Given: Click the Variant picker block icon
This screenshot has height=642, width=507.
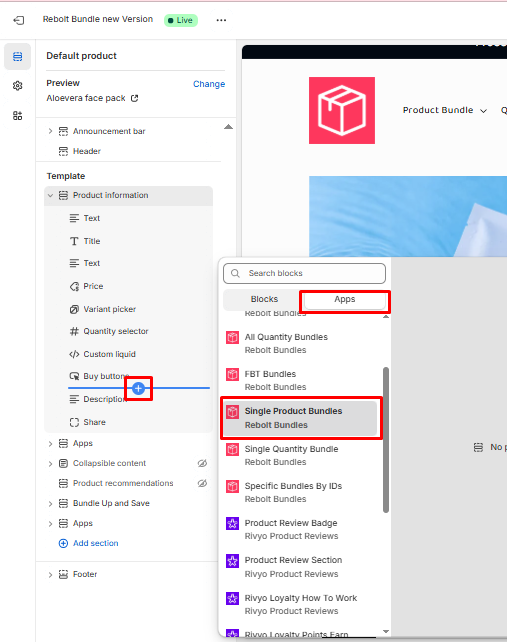Looking at the screenshot, I should (x=74, y=309).
